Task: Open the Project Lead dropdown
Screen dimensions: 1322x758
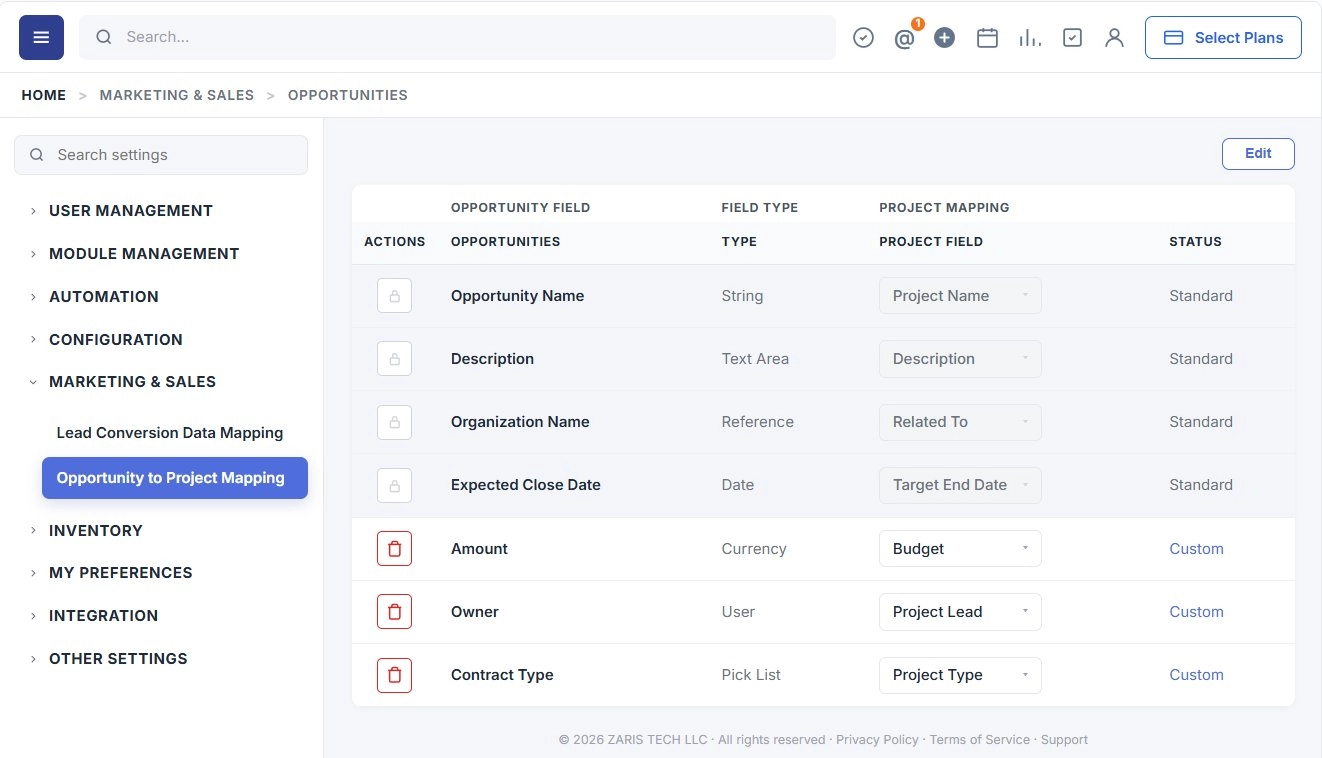Action: pos(960,612)
